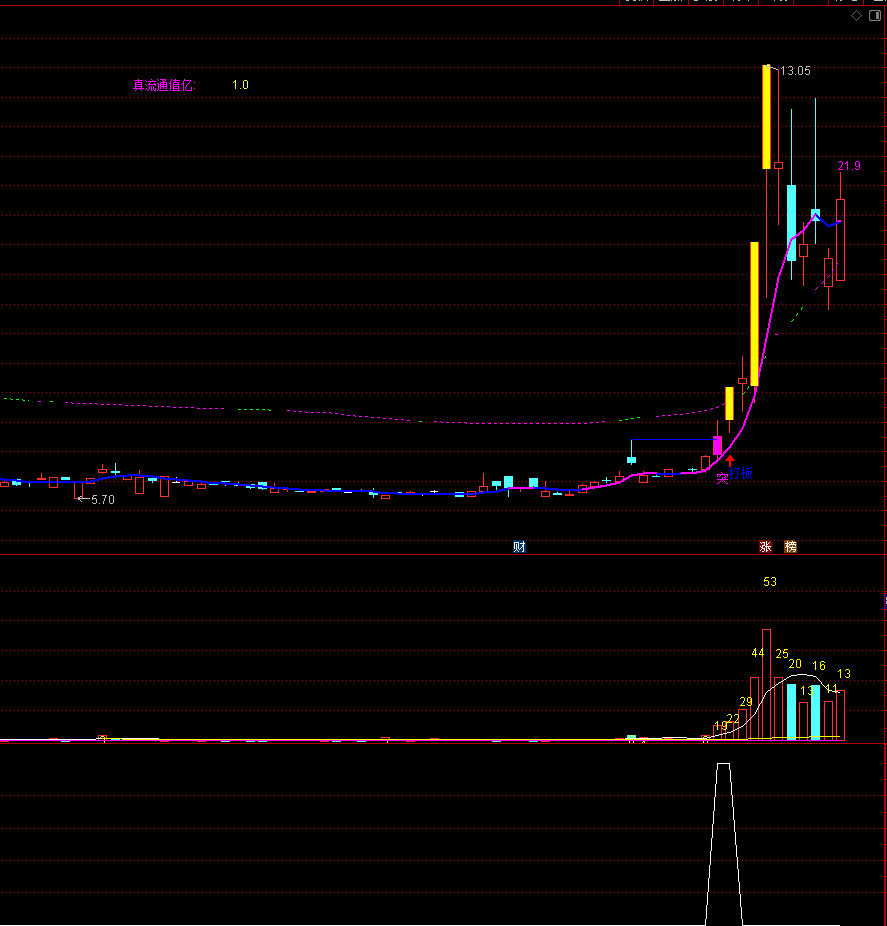Viewport: 887px width, 926px height.
Task: Click the 5.70 low price label
Action: (103, 500)
